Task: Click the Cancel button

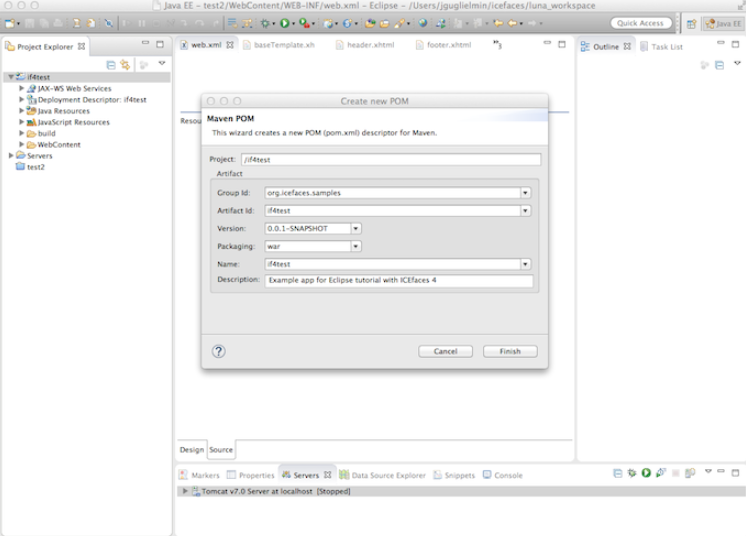Action: (445, 351)
